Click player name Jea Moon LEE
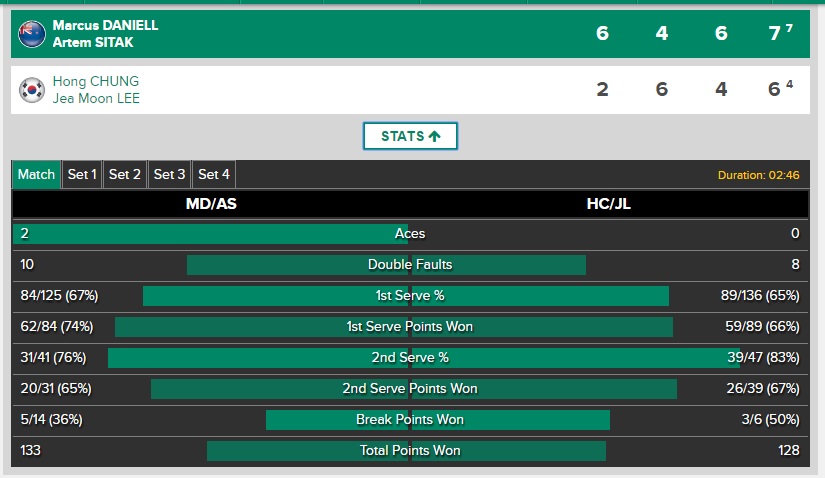The height and width of the screenshot is (478, 825). [x=96, y=98]
